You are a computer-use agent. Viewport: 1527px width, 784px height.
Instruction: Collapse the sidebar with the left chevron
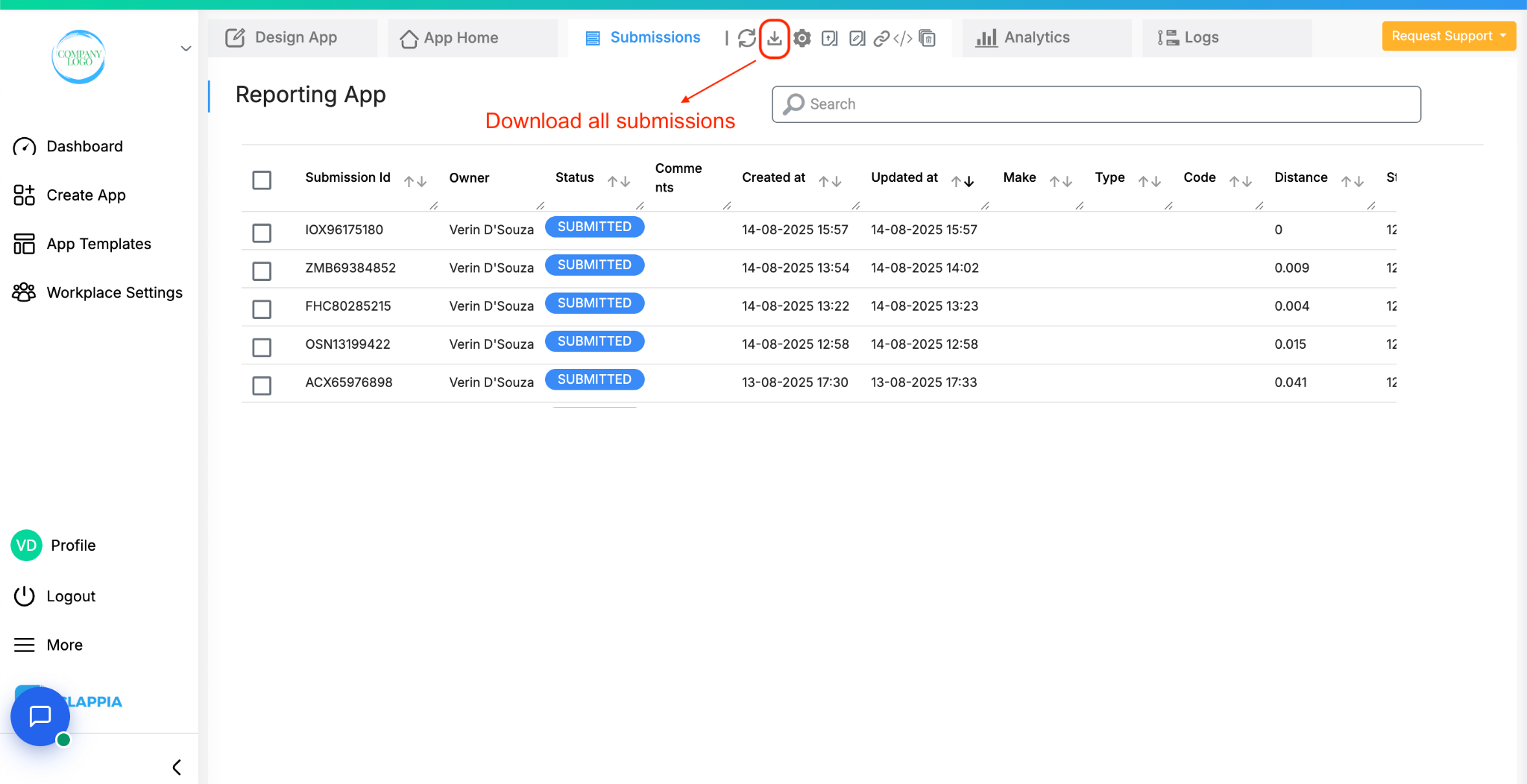(177, 767)
